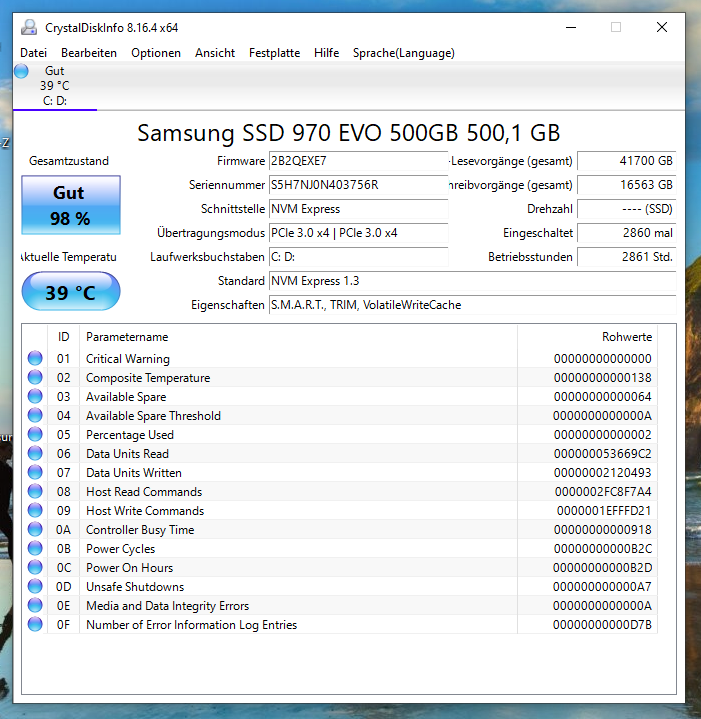Click the Eingeschaltet value 2860 mal
This screenshot has height=719, width=701.
[x=626, y=233]
